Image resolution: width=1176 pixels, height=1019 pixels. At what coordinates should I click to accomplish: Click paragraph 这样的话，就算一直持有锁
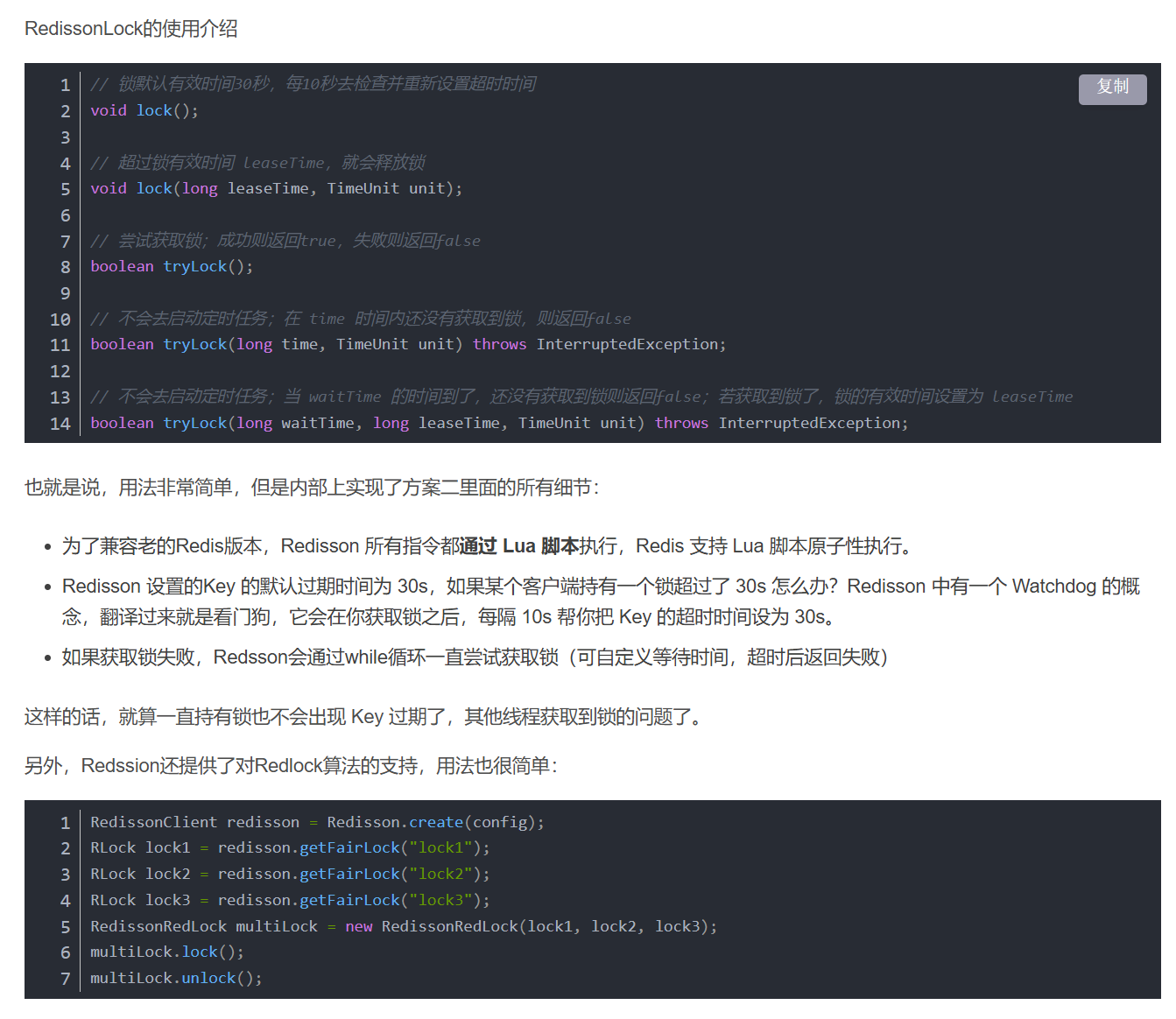click(x=363, y=717)
